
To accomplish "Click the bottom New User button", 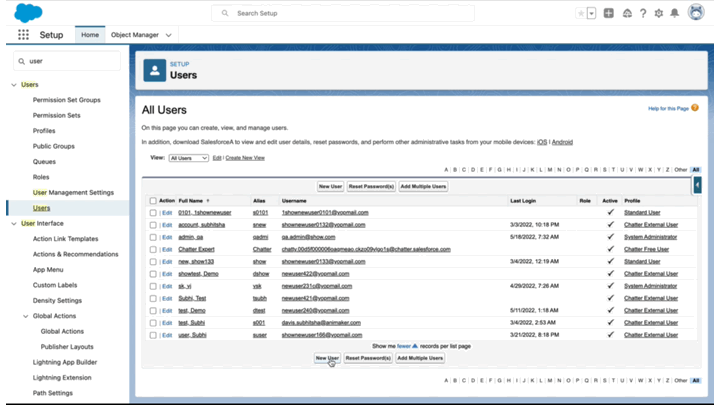I will [327, 358].
